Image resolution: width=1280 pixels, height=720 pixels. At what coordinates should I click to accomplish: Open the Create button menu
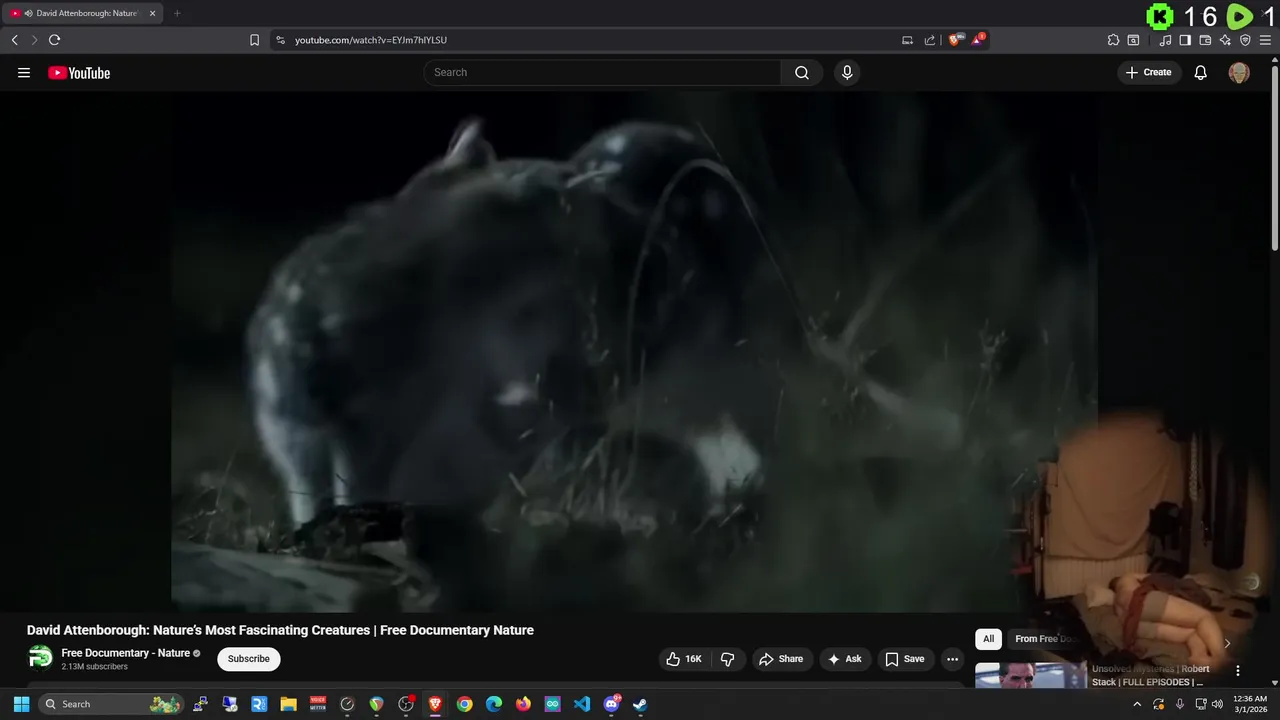(x=1149, y=72)
